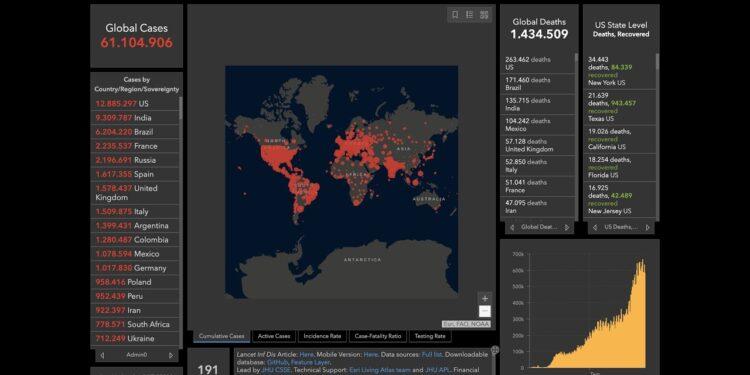
Task: Open the basemap gallery grid icon
Action: 484,15
